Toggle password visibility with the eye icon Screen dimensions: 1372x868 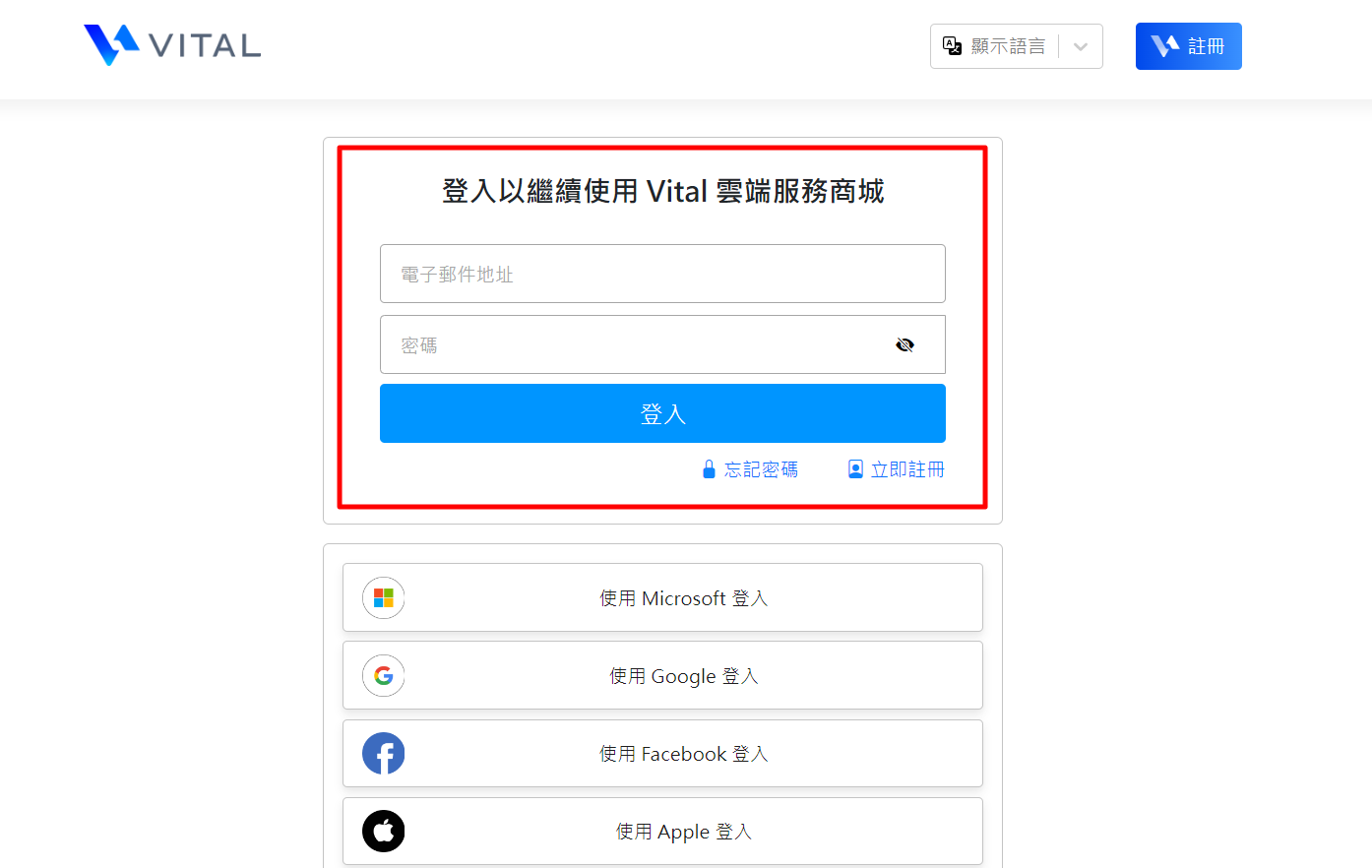[904, 344]
